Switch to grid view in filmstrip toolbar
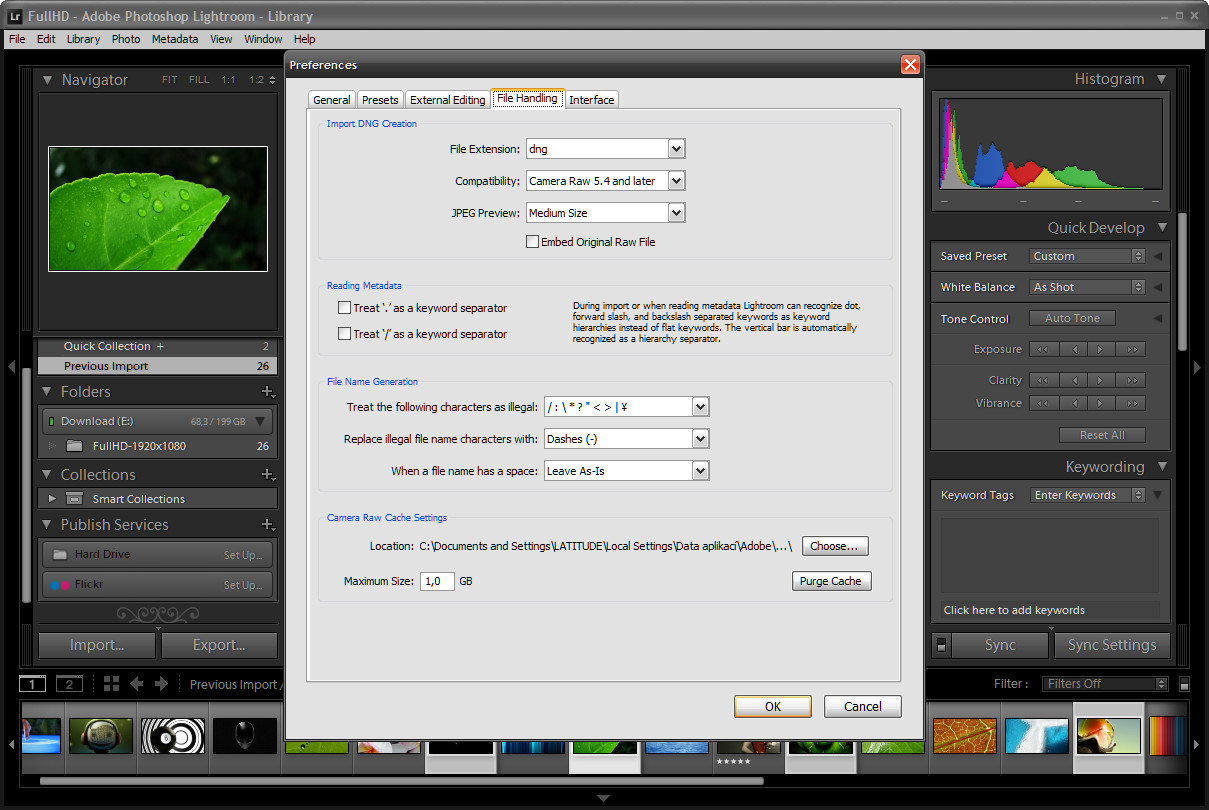1209x810 pixels. pyautogui.click(x=111, y=684)
